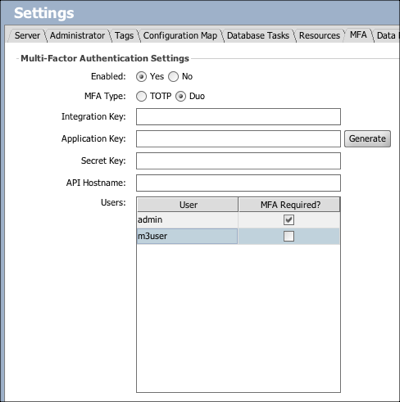Click the MFA Required? column header
Viewport: 400px width, 402px height.
pos(289,204)
